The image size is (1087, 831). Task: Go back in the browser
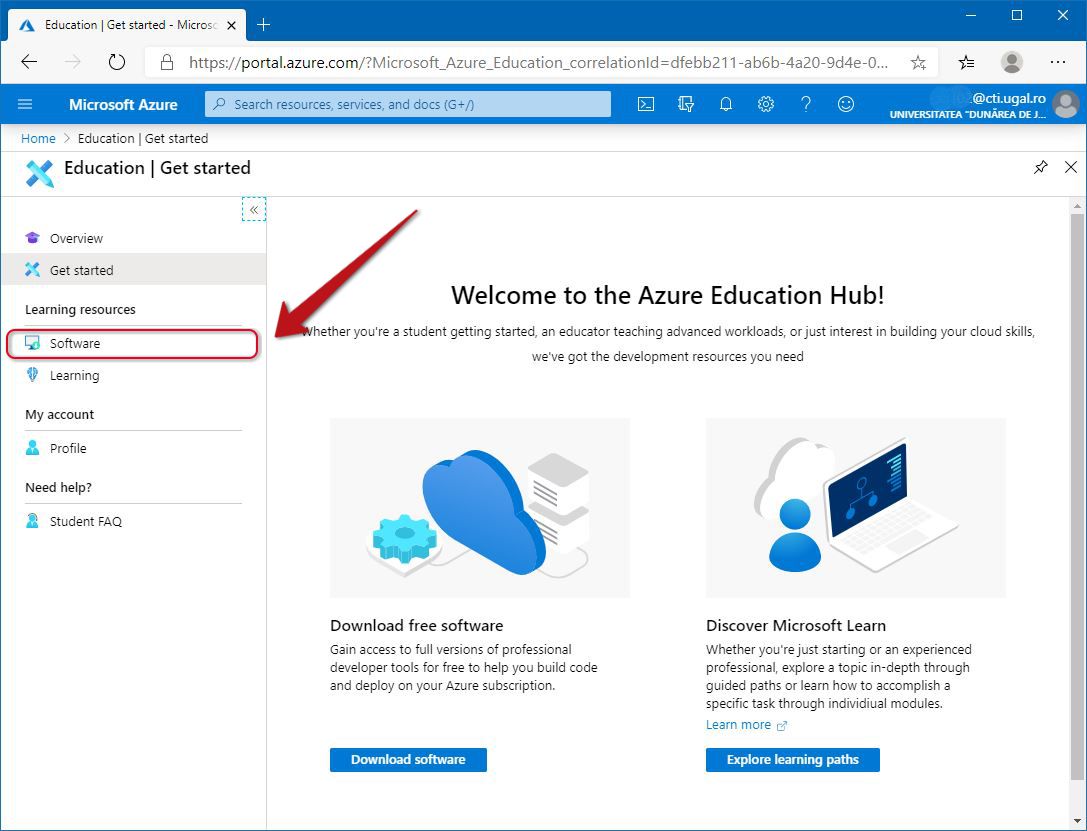click(x=29, y=62)
